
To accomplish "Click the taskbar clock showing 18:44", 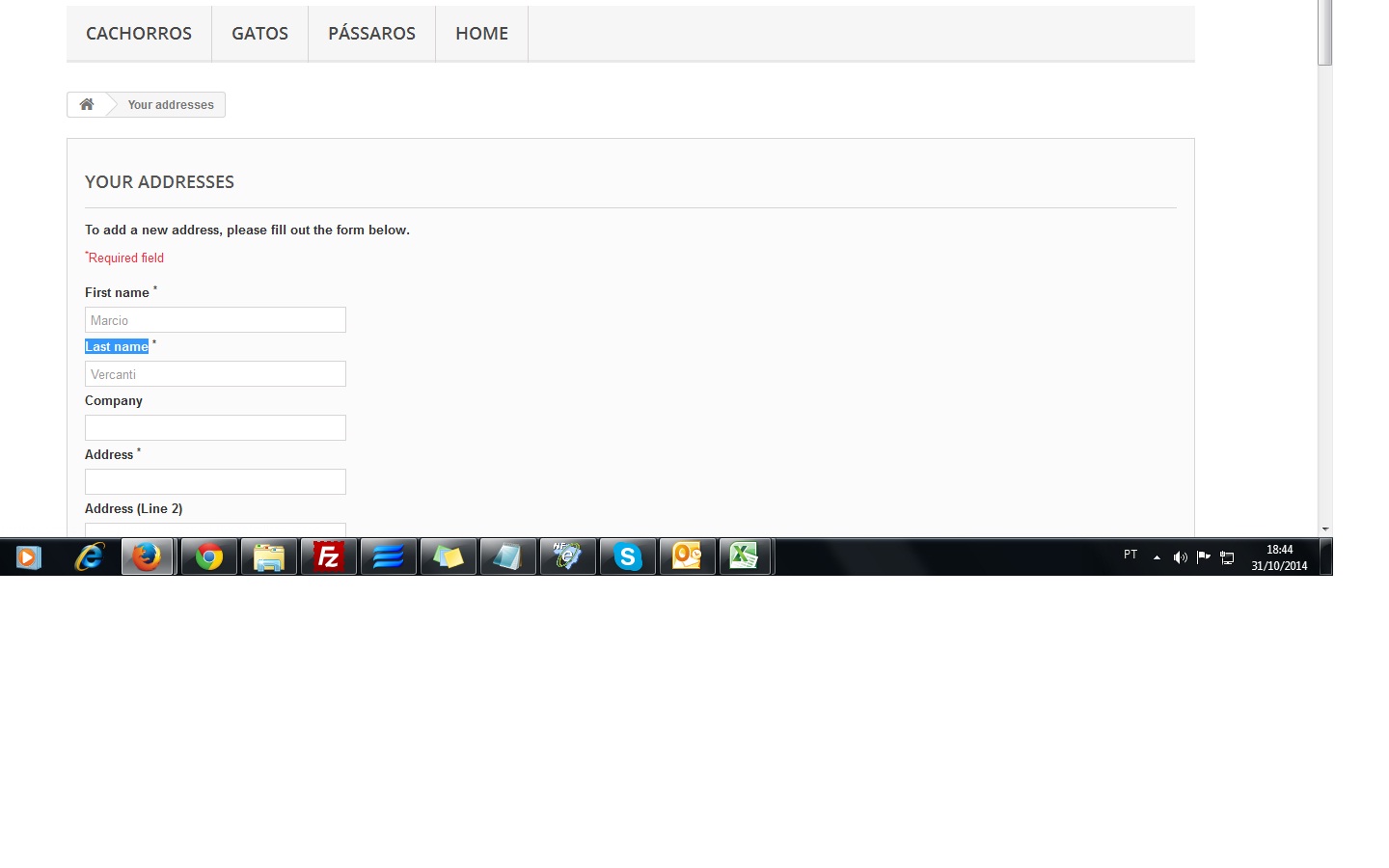I will [1279, 557].
